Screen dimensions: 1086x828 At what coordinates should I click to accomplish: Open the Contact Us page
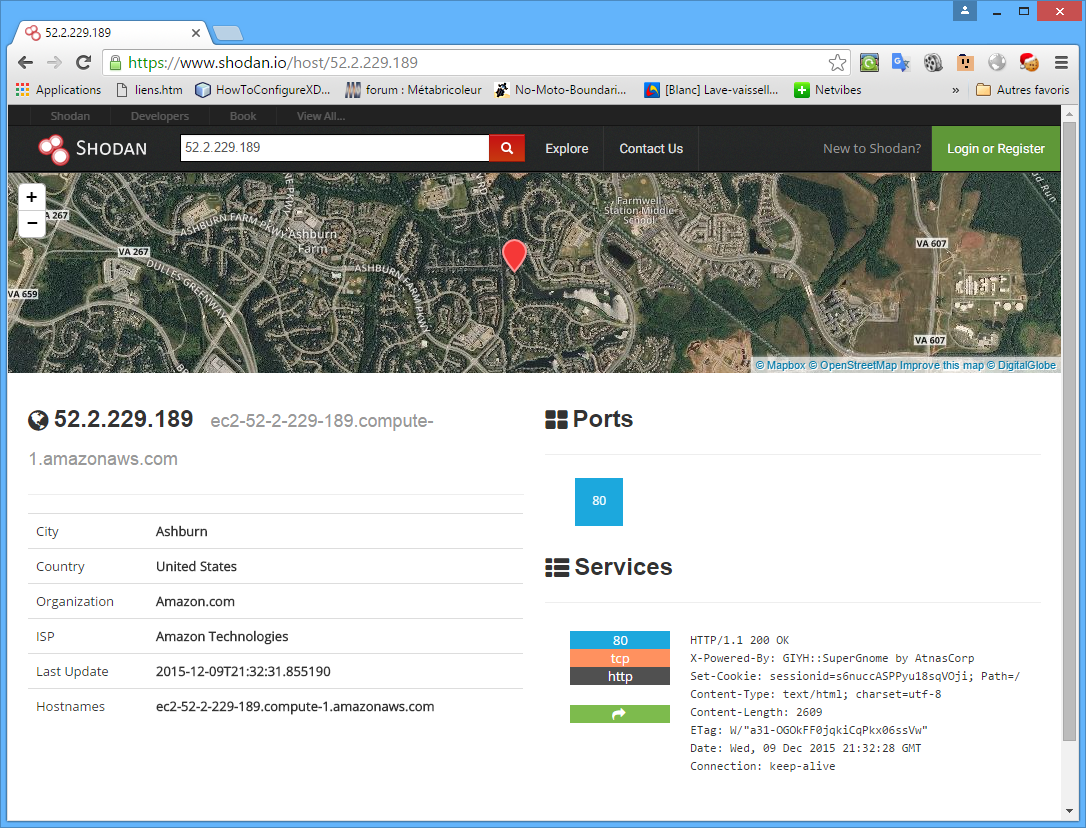pos(651,149)
